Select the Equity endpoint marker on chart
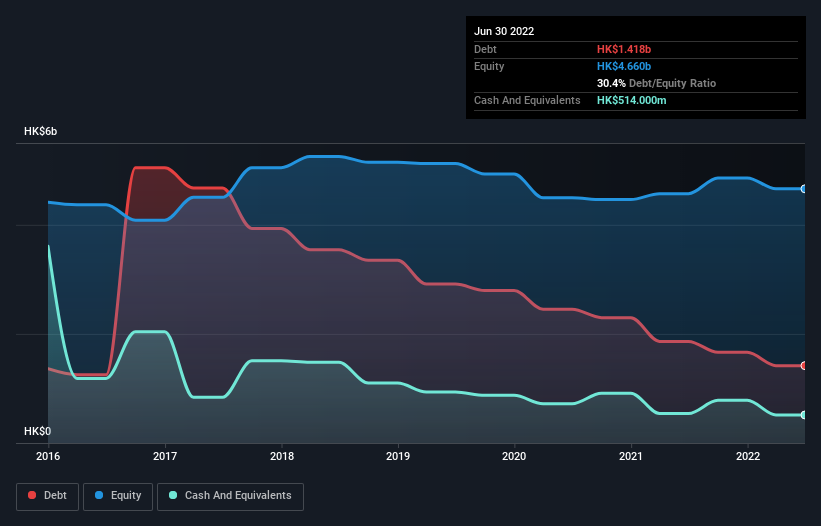 point(804,189)
